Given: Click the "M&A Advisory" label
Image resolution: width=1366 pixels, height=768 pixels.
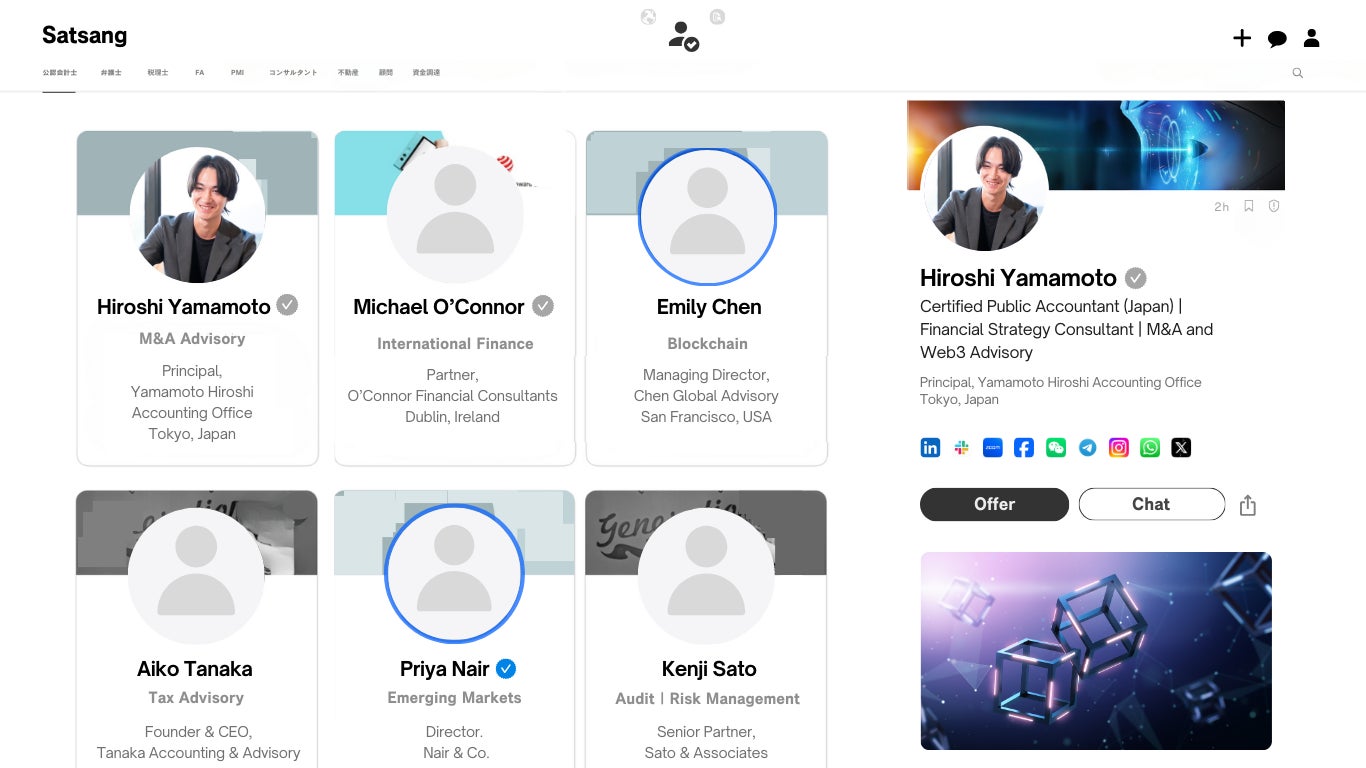Looking at the screenshot, I should click(192, 339).
